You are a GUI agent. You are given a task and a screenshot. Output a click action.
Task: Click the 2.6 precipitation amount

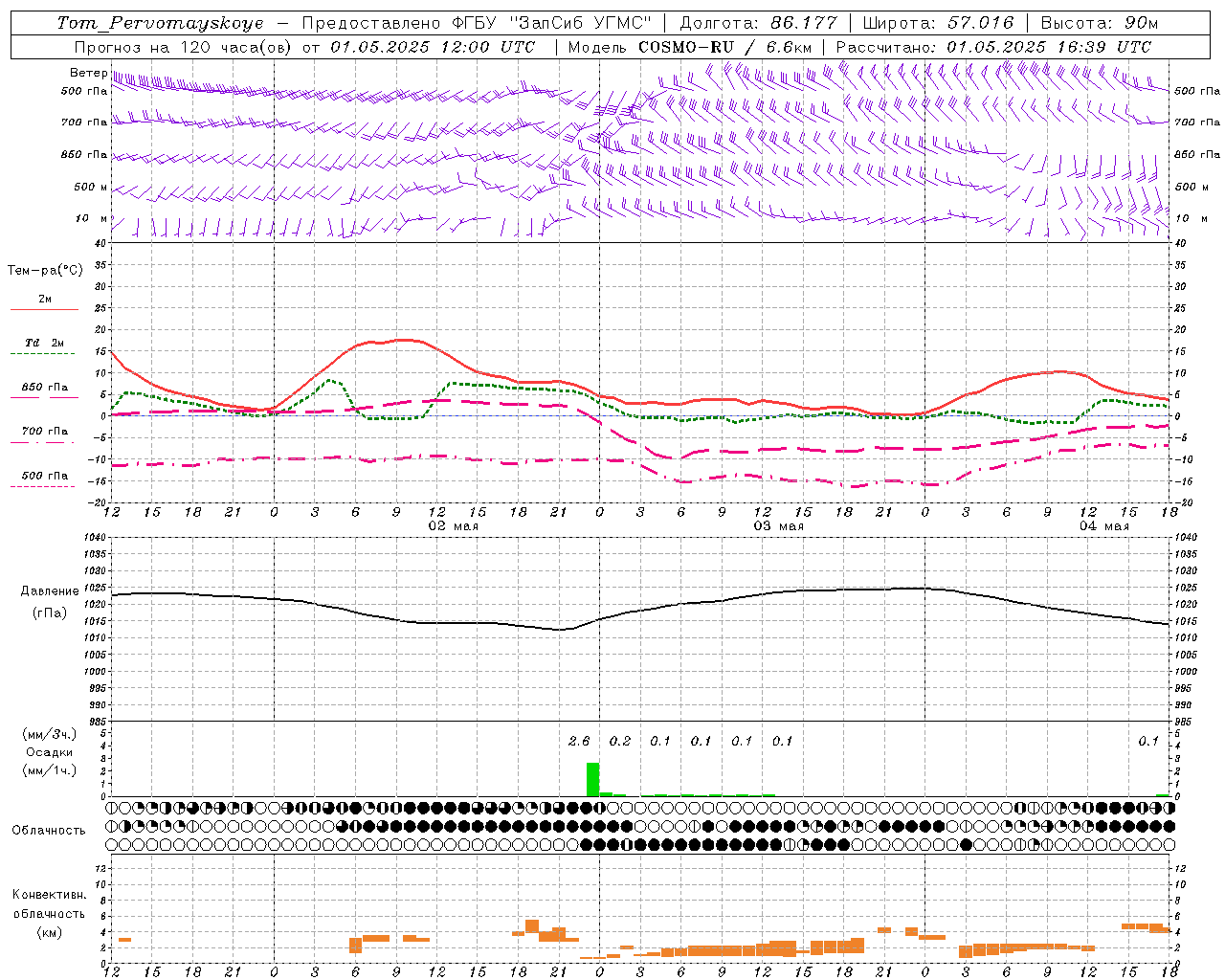tap(579, 741)
